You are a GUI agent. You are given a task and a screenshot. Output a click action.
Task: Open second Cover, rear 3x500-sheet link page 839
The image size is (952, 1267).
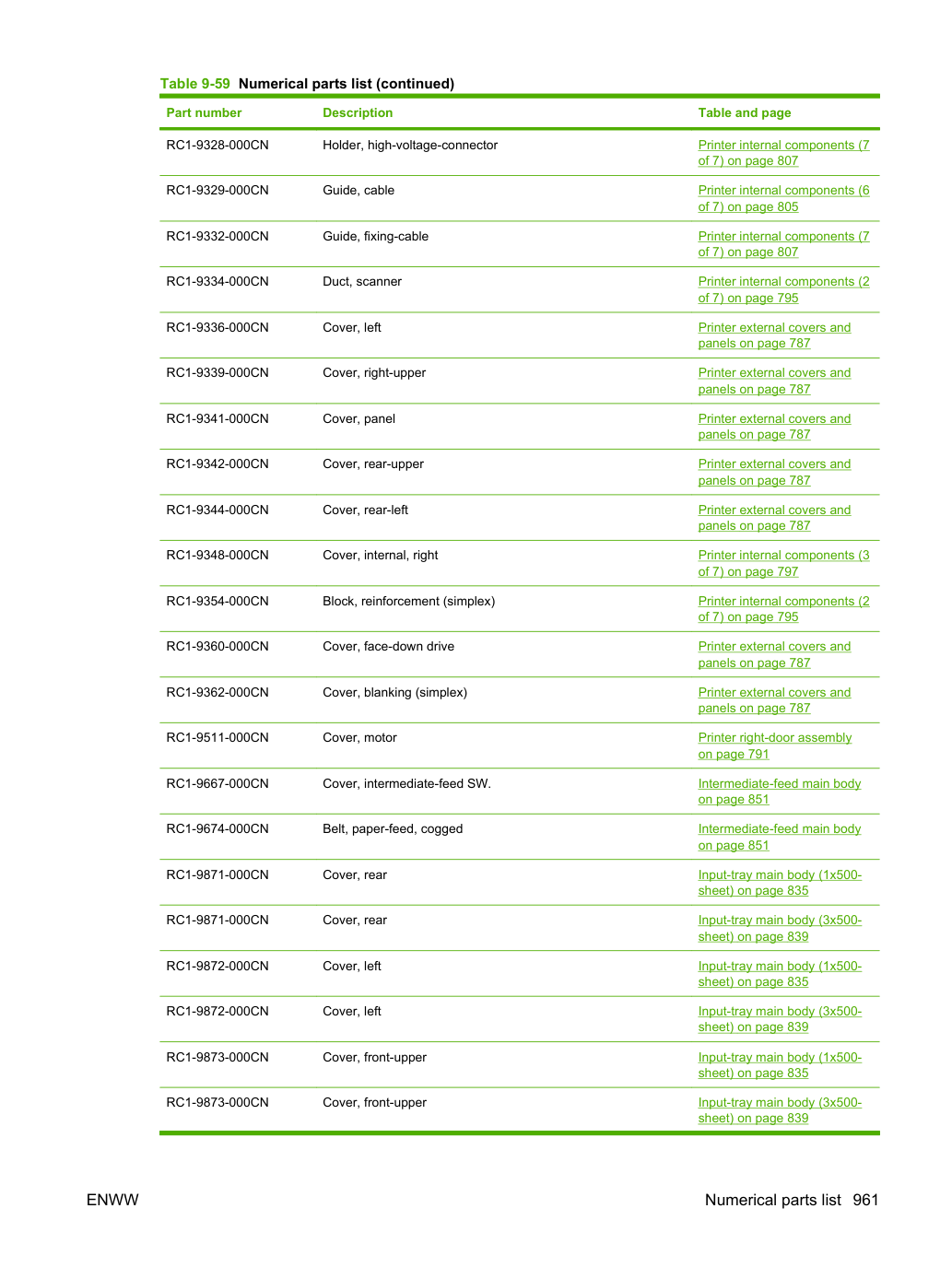780,929
